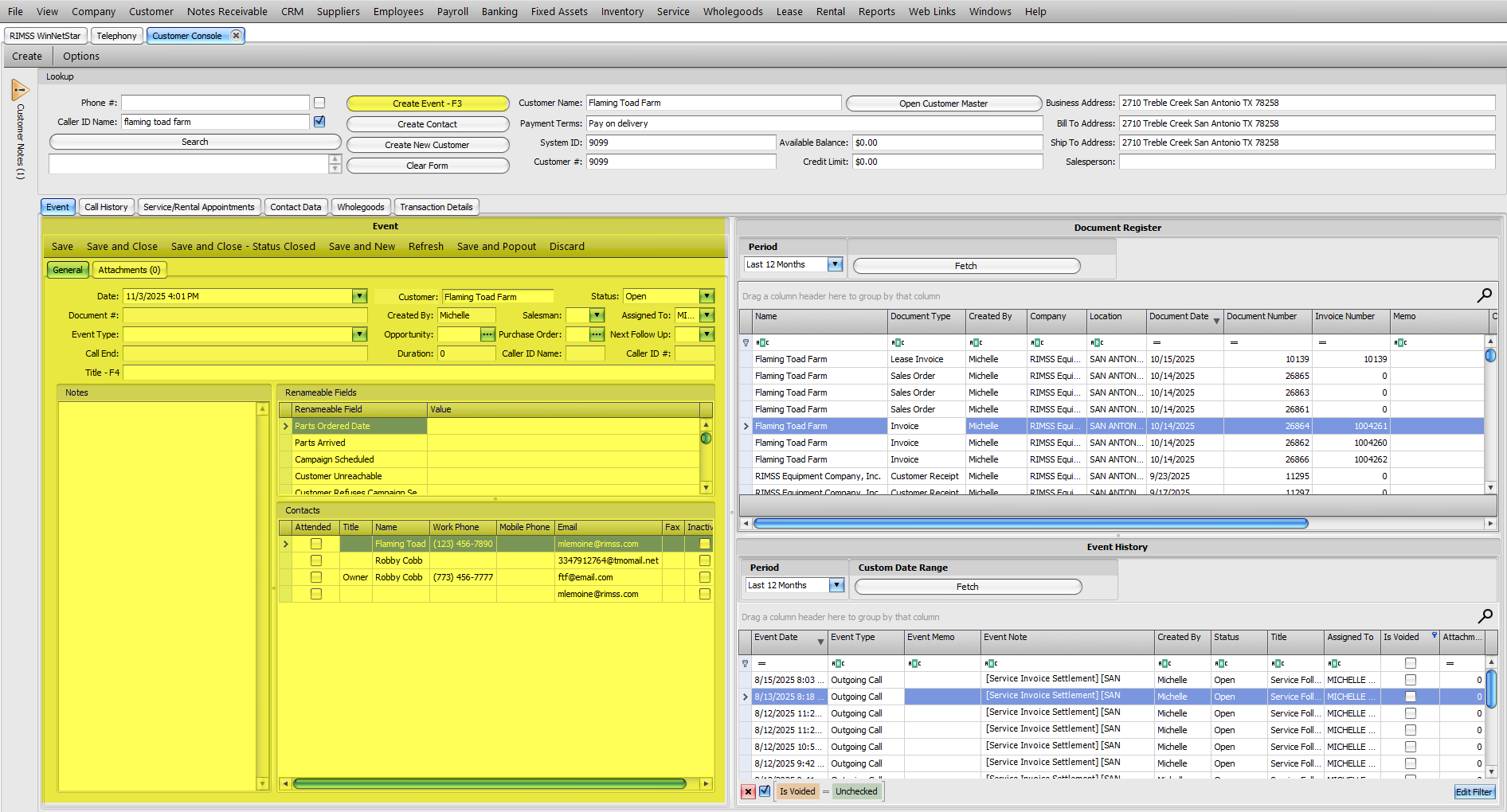This screenshot has height=812, width=1507.
Task: Close the Customer Console tab
Action: coord(236,35)
